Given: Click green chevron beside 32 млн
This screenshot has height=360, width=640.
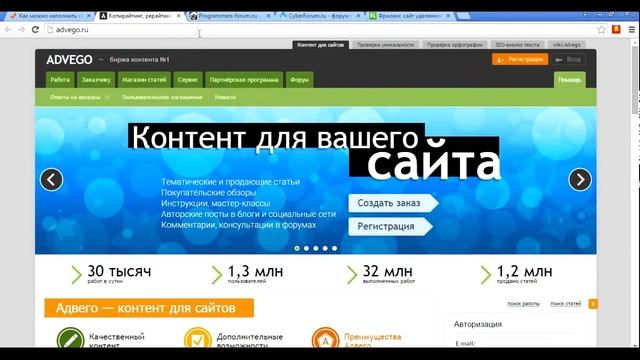Looking at the screenshot, I should coord(352,275).
